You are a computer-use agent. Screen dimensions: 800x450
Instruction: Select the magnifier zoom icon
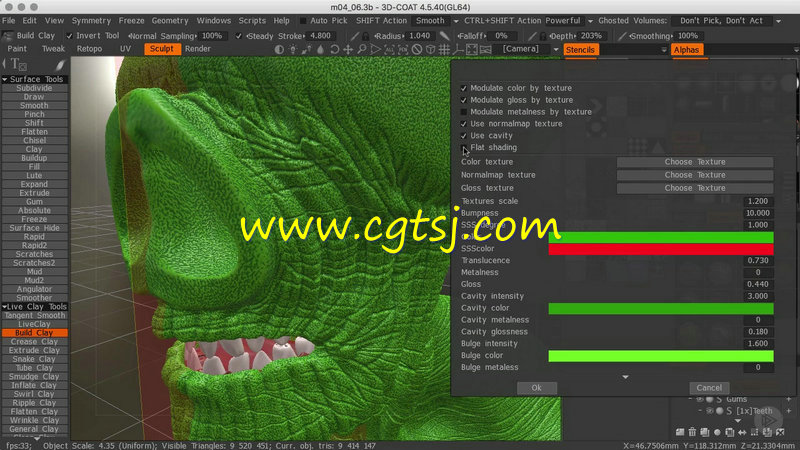coord(362,49)
